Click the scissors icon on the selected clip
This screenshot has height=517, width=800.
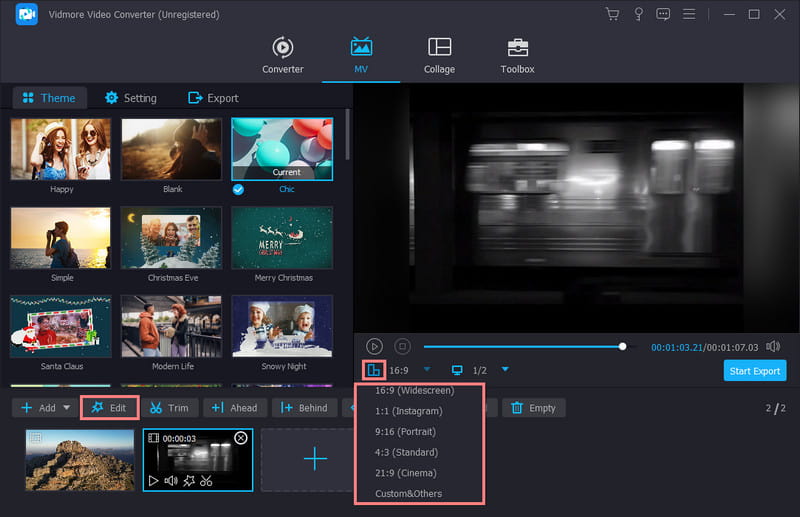pos(206,481)
